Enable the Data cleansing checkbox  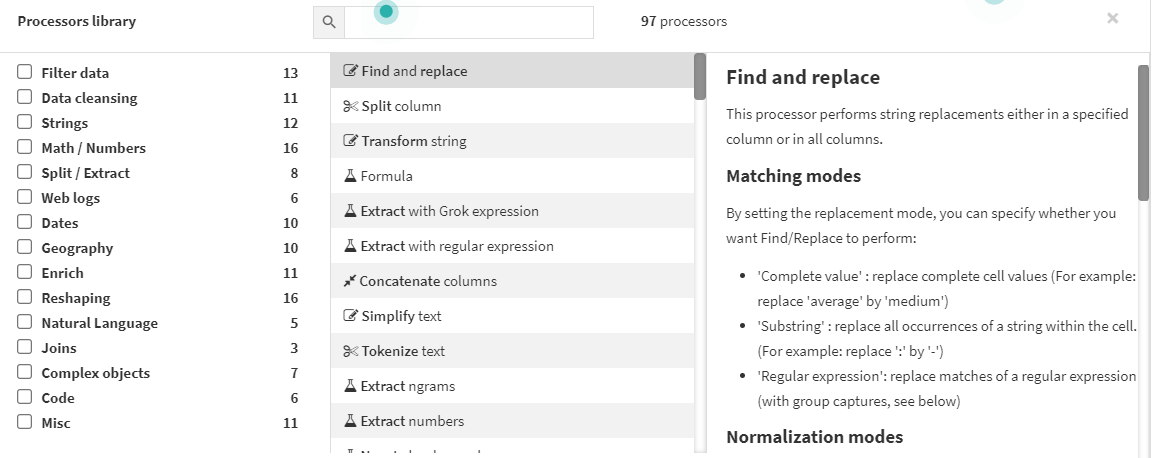tap(25, 97)
